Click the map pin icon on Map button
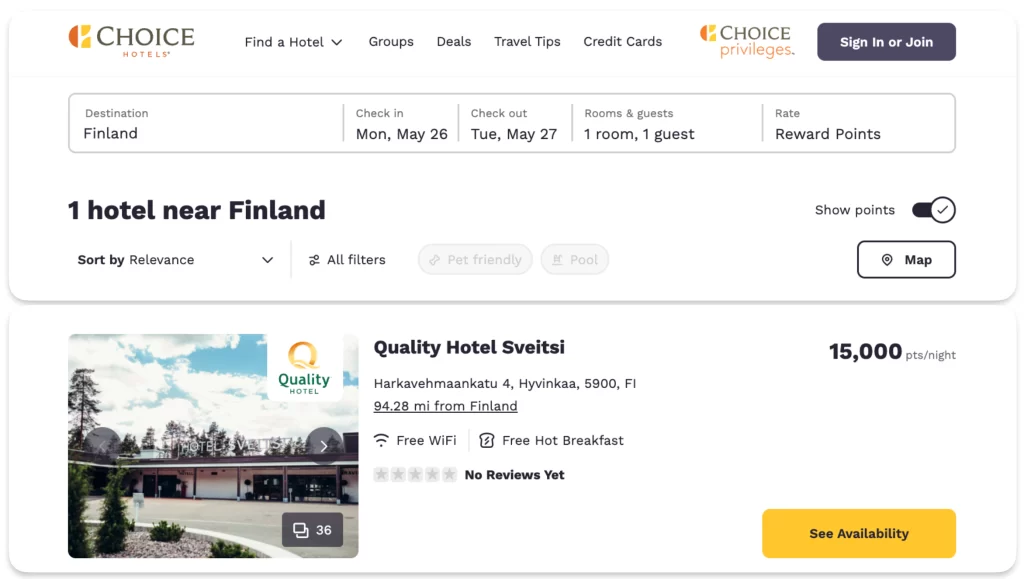The image size is (1024, 579). tap(887, 260)
